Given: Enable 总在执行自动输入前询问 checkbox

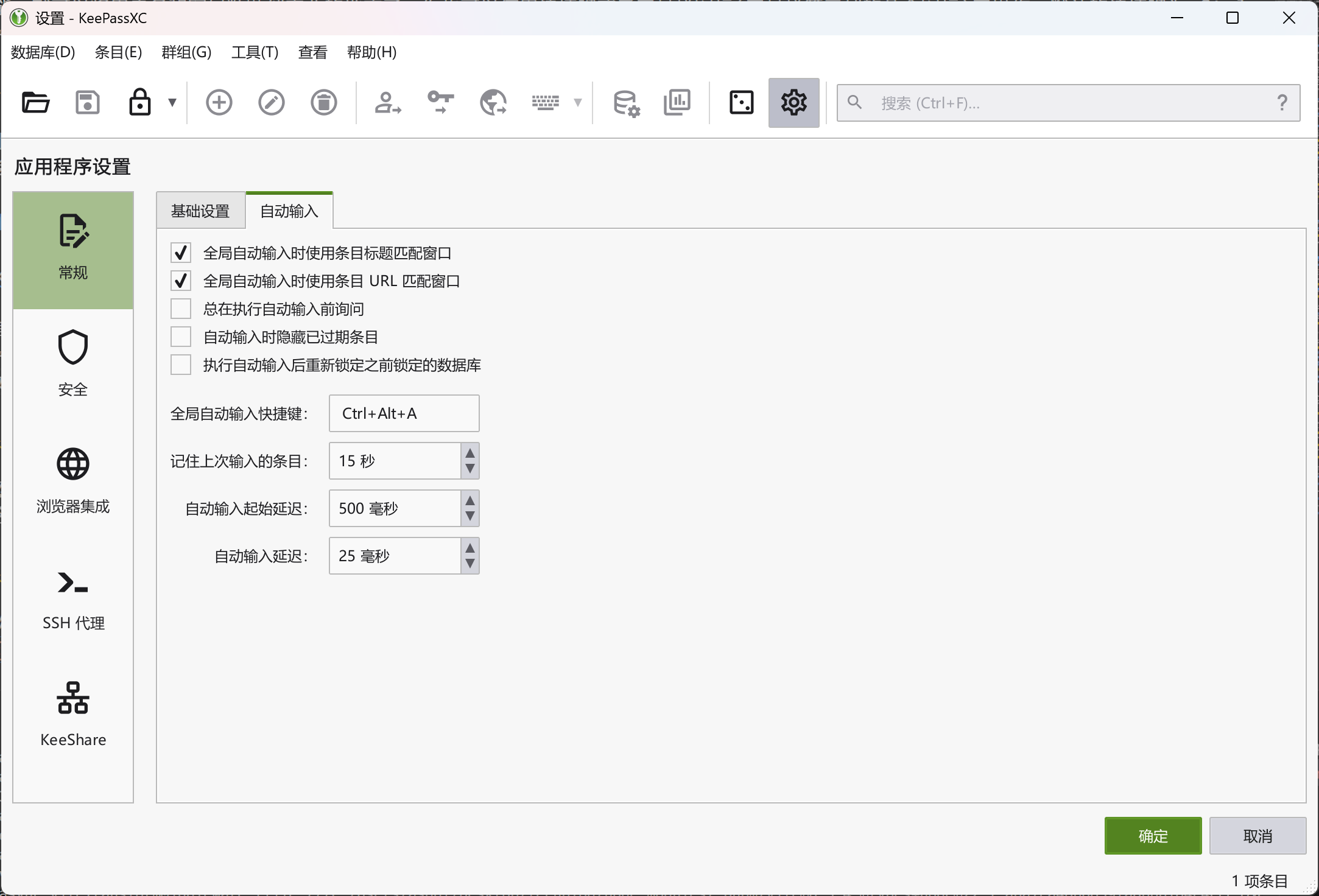Looking at the screenshot, I should click(181, 309).
